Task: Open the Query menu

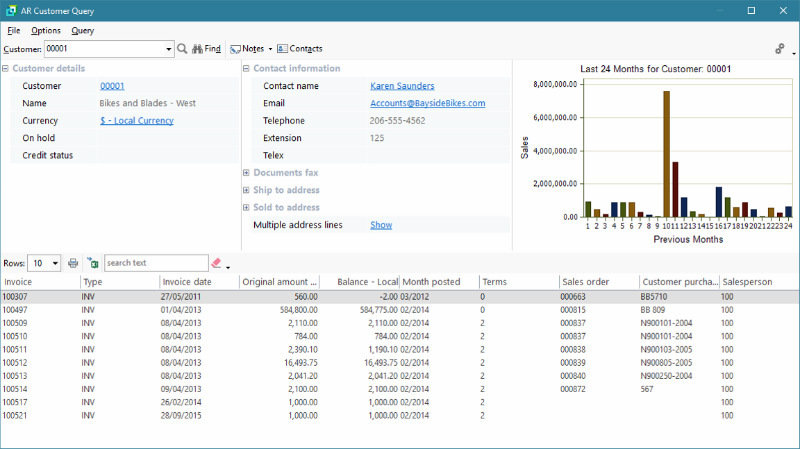Action: [83, 31]
